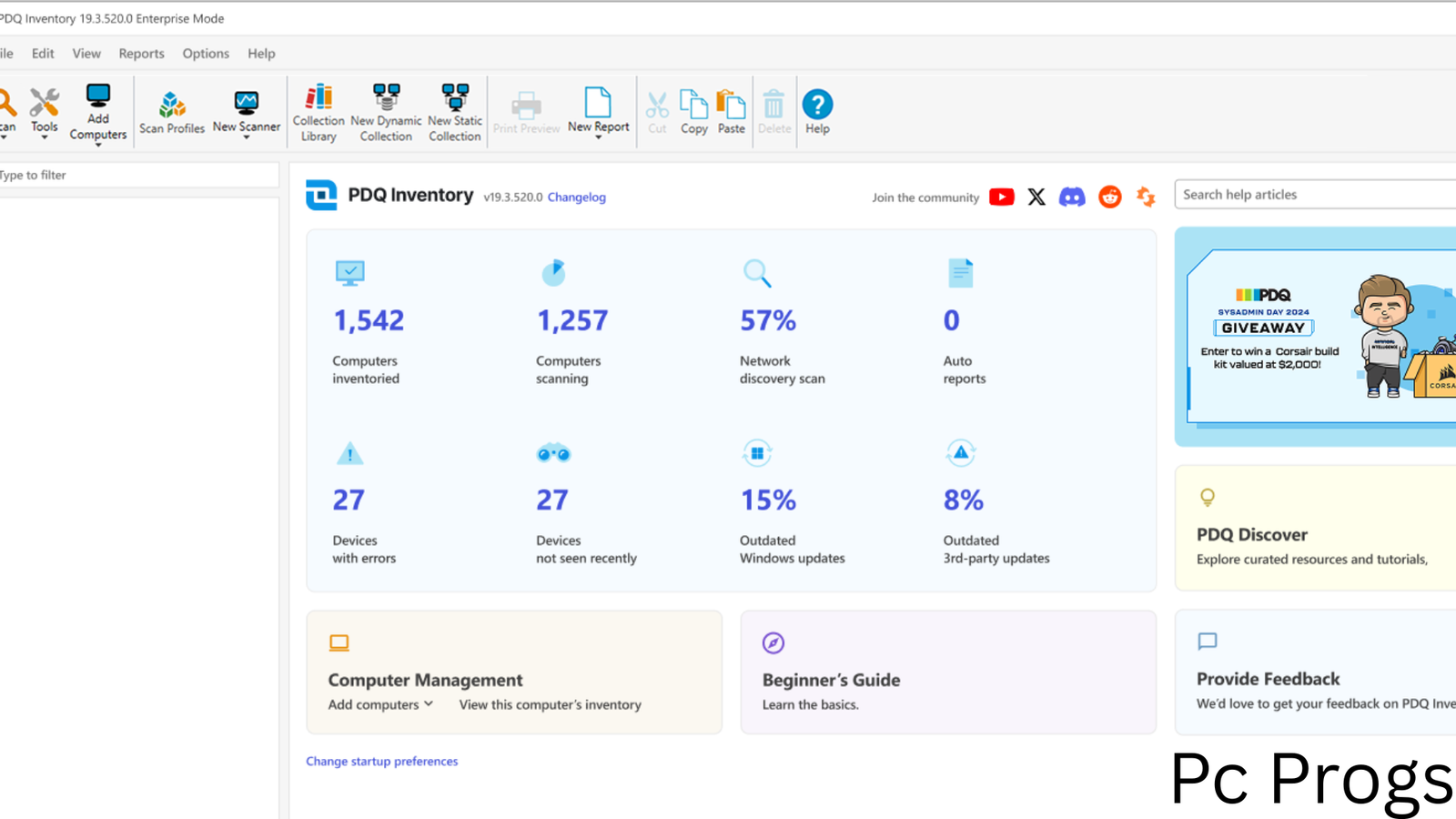
Task: Open the Collection Library
Action: (318, 113)
